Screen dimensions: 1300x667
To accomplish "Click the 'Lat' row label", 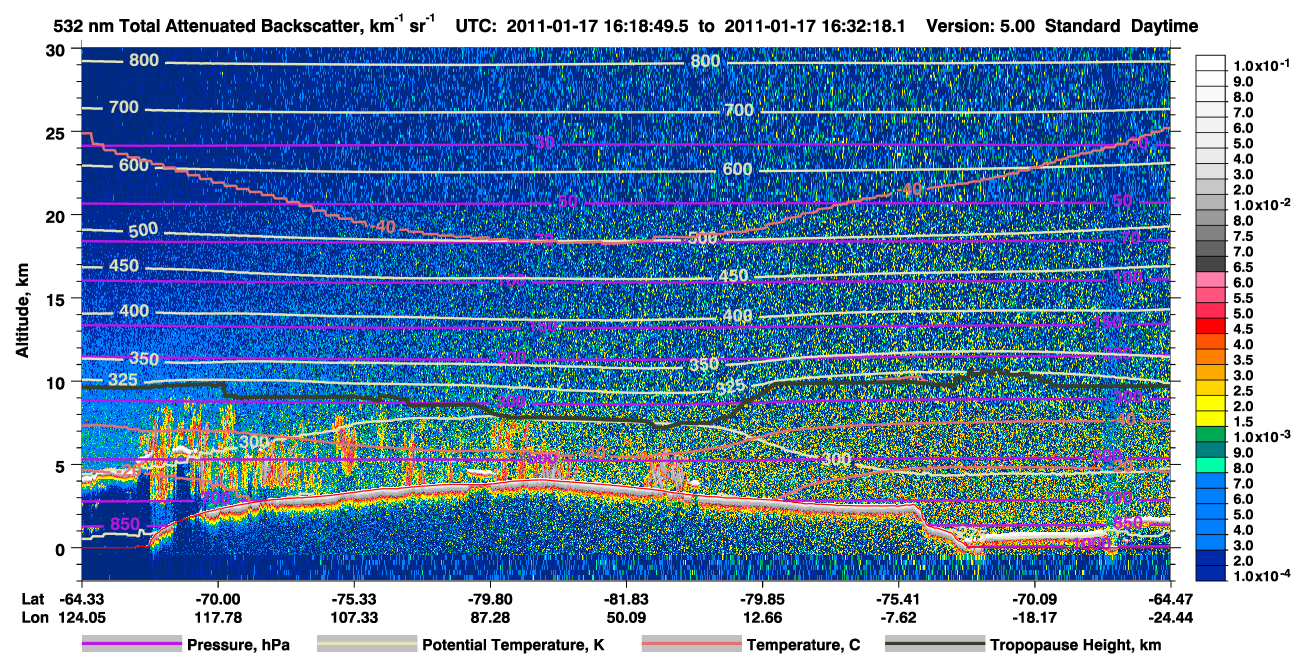I will [x=32, y=598].
